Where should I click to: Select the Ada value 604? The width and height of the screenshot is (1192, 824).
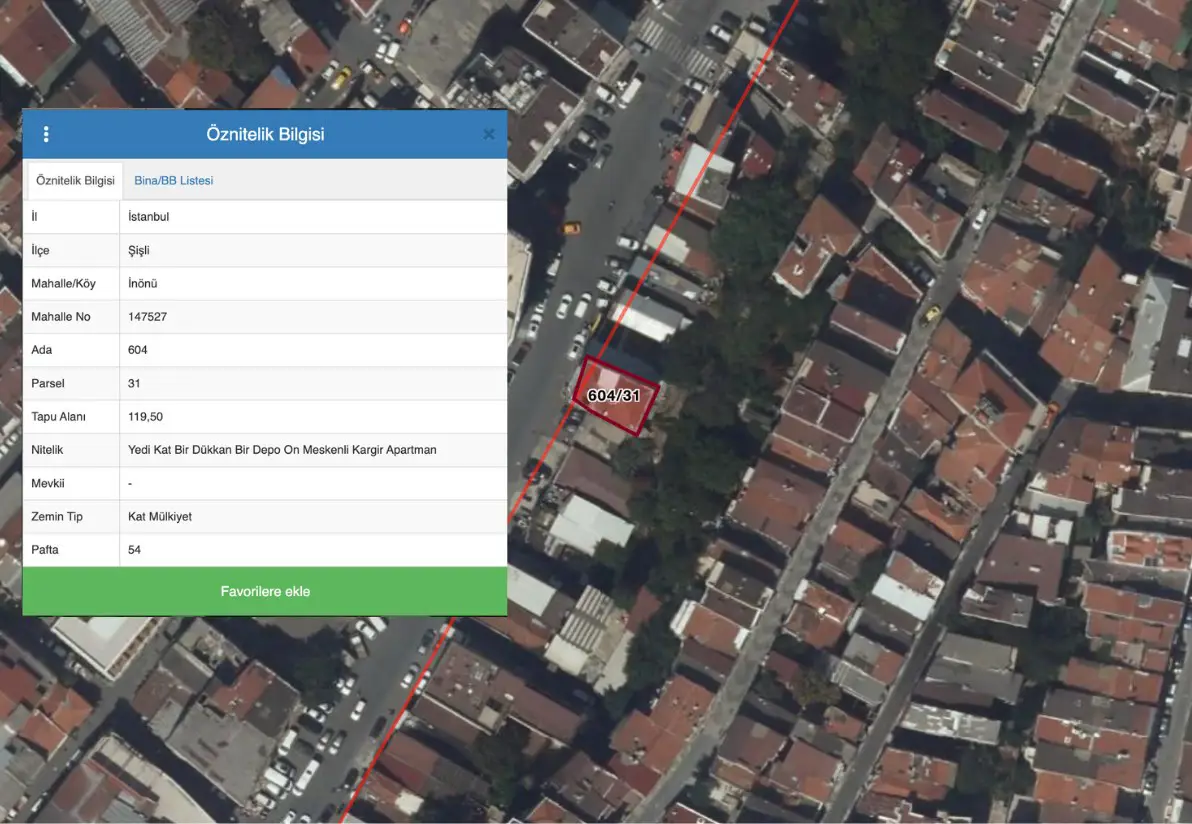[x=138, y=350]
